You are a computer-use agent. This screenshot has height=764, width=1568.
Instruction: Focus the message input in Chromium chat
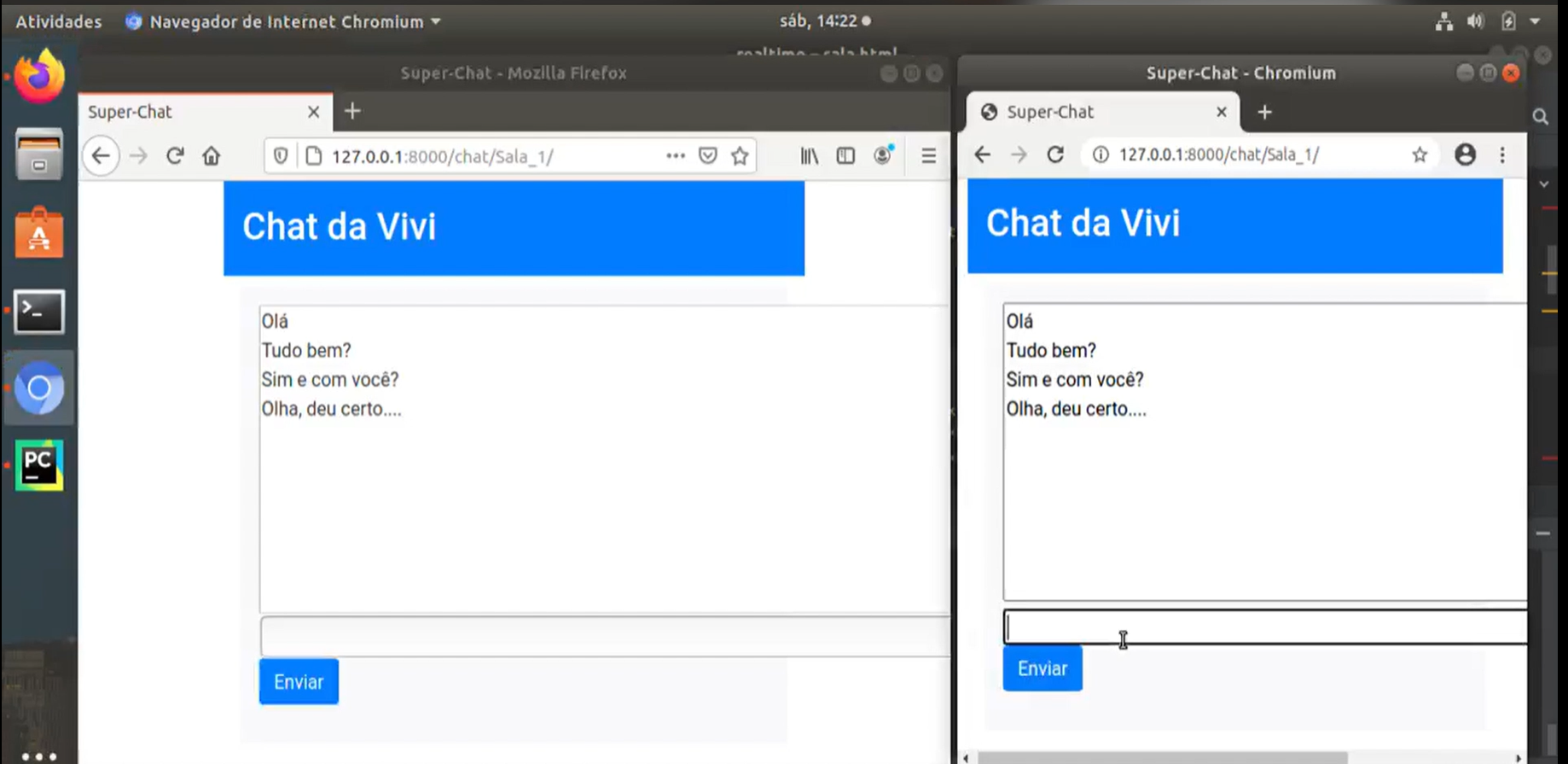[x=1265, y=627]
